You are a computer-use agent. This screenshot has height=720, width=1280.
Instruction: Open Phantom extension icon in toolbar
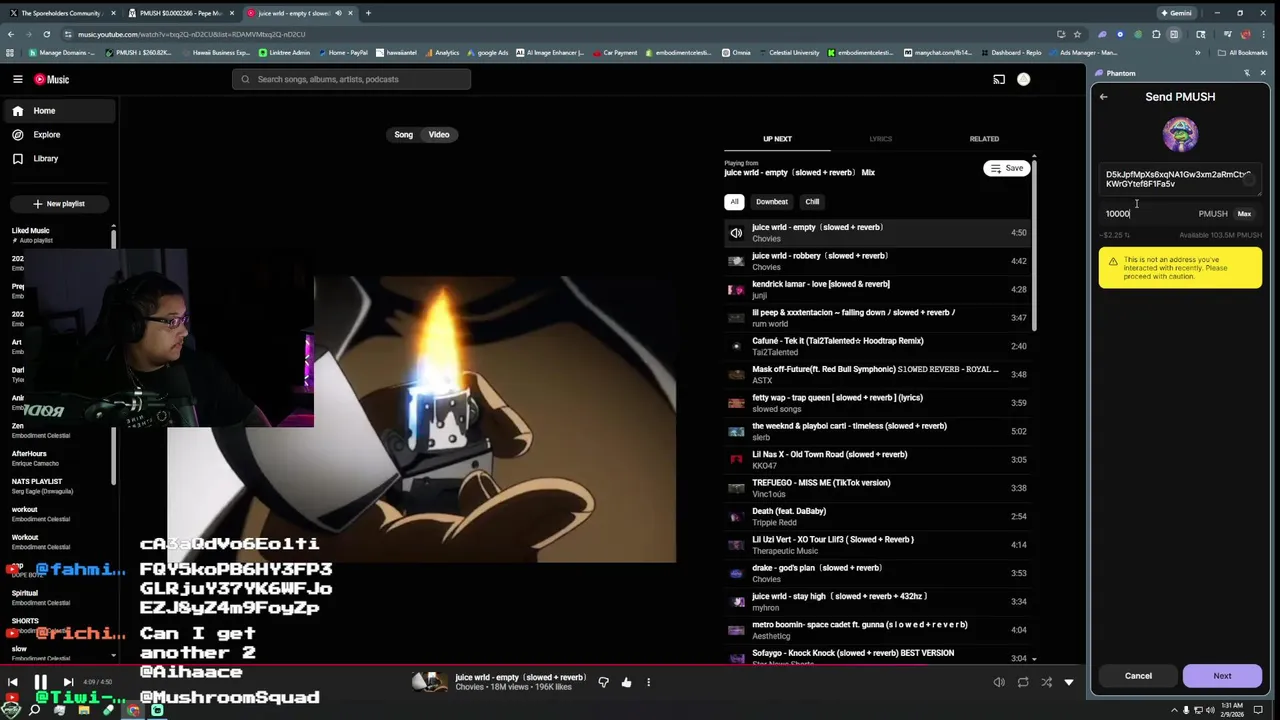pos(1102,34)
